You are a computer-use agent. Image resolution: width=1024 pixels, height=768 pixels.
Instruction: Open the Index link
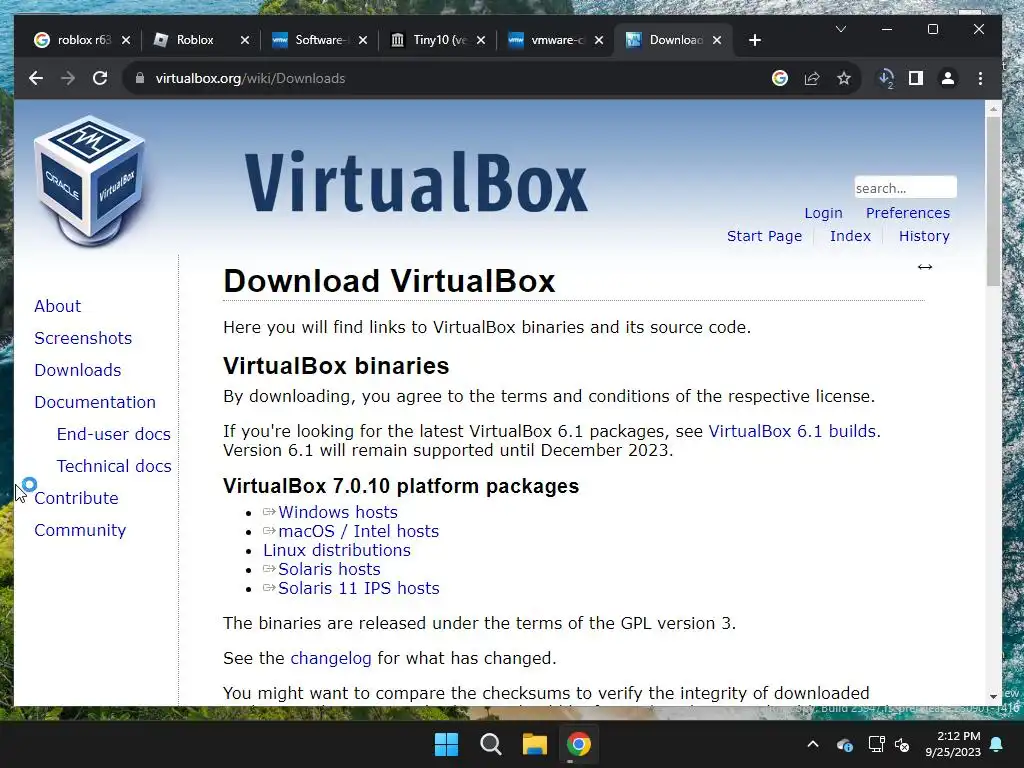click(x=850, y=236)
